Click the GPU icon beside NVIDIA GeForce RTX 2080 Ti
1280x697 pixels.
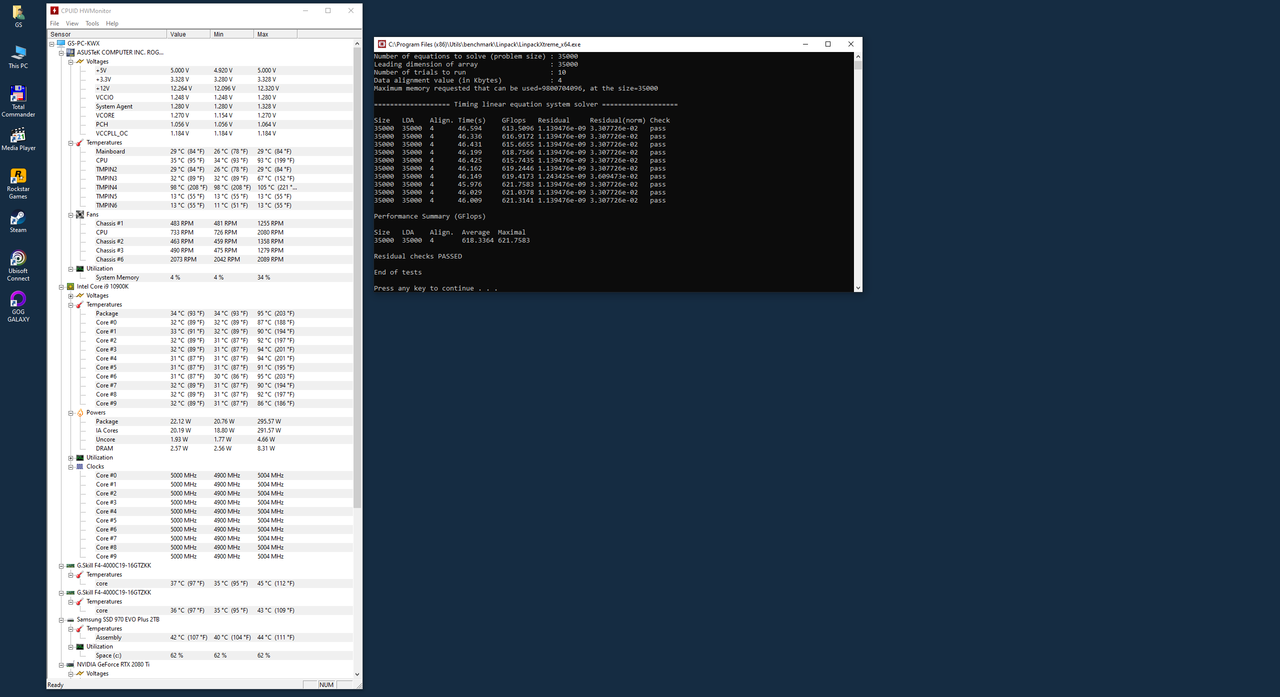click(x=70, y=664)
